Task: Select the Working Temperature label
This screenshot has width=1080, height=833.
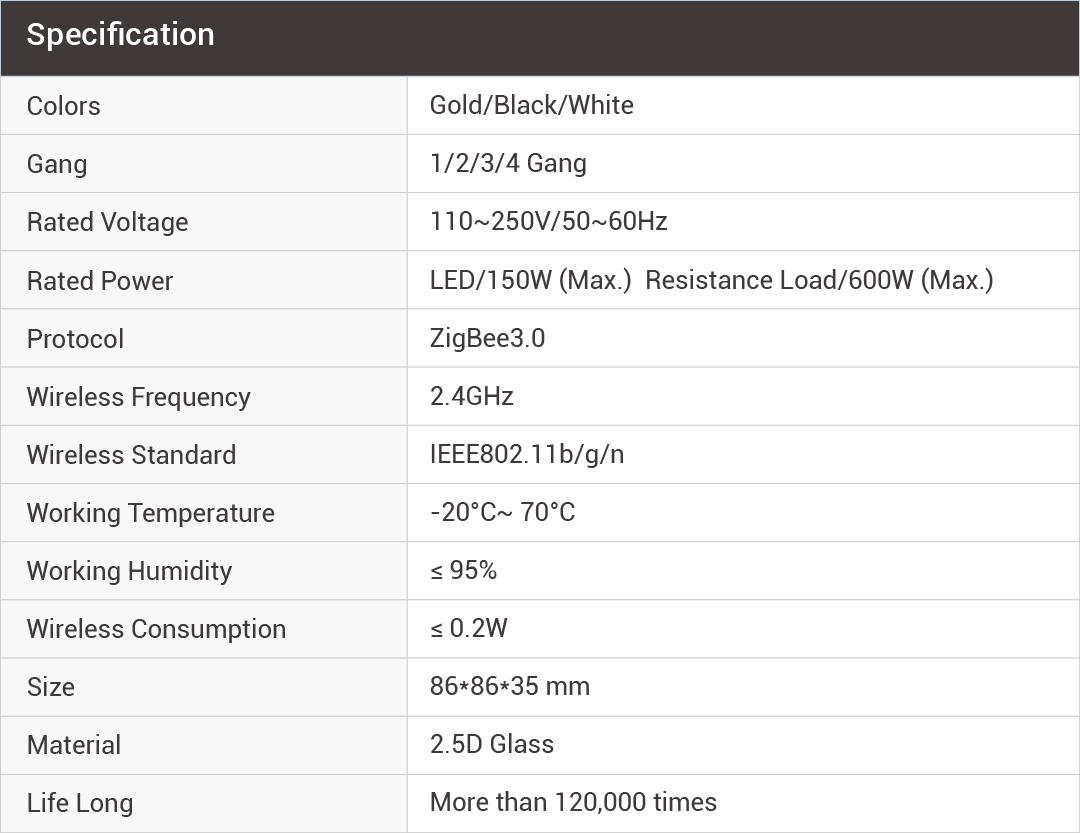Action: pyautogui.click(x=150, y=513)
